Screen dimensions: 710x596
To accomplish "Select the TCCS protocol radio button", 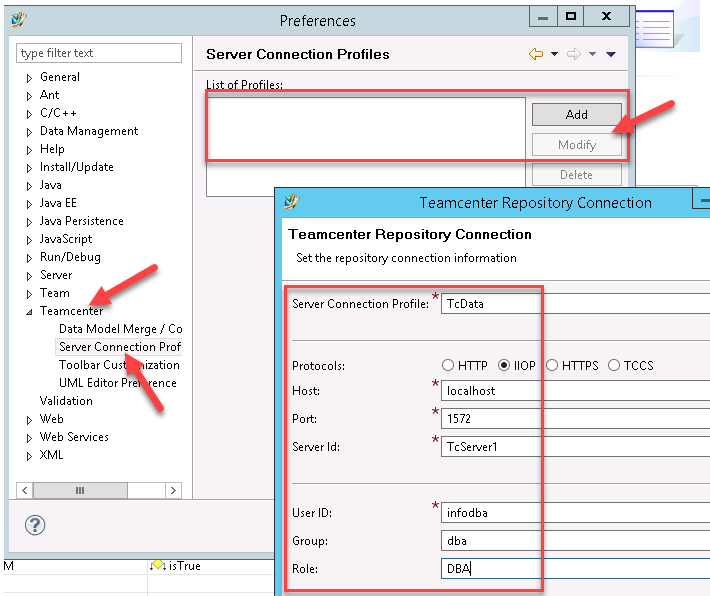I will point(614,365).
